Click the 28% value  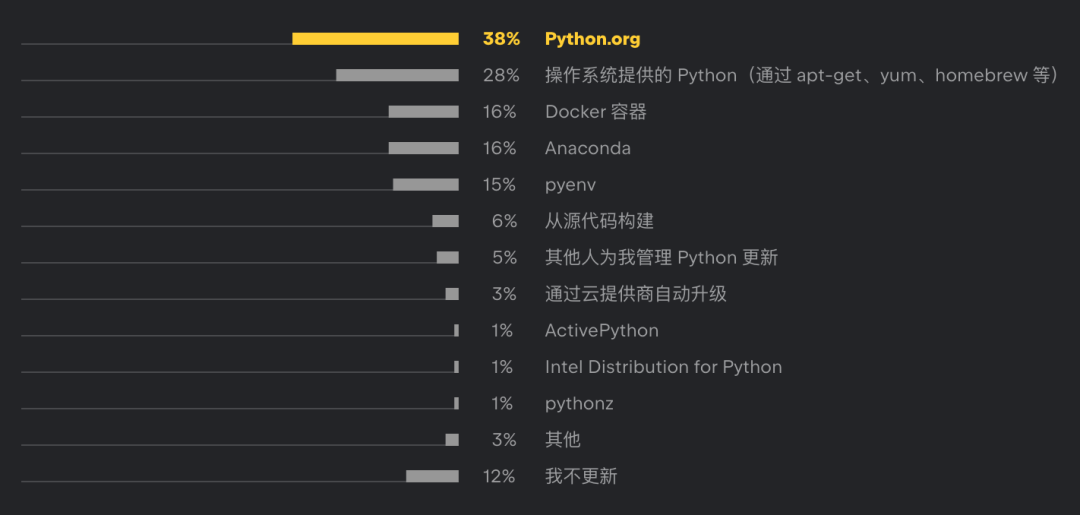coord(501,75)
